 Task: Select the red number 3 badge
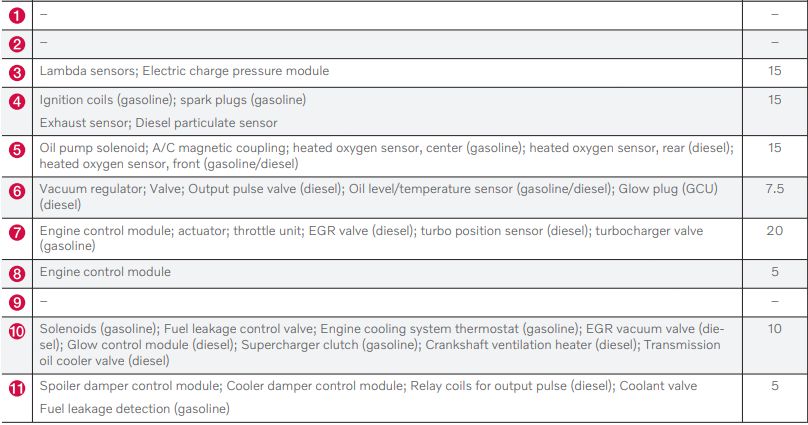16,72
